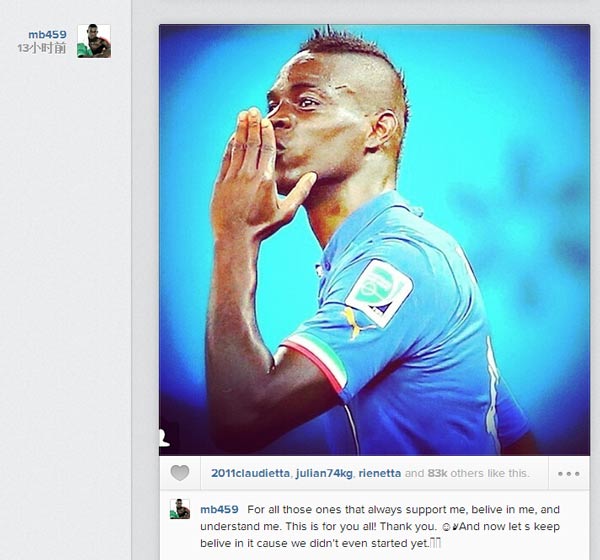
Task: Click smiley emoji after Thank you
Action: pos(446,527)
